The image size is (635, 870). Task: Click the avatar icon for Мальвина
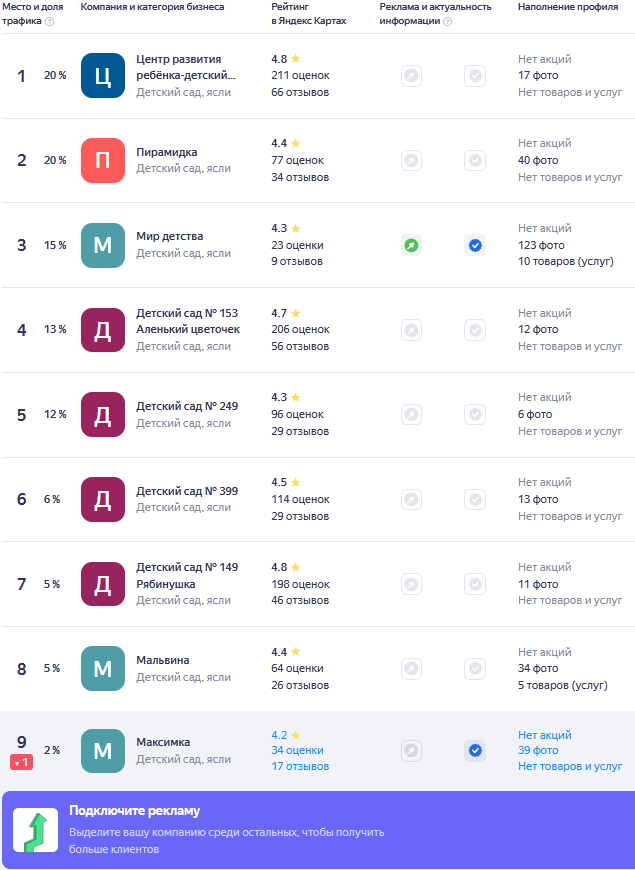(102, 668)
